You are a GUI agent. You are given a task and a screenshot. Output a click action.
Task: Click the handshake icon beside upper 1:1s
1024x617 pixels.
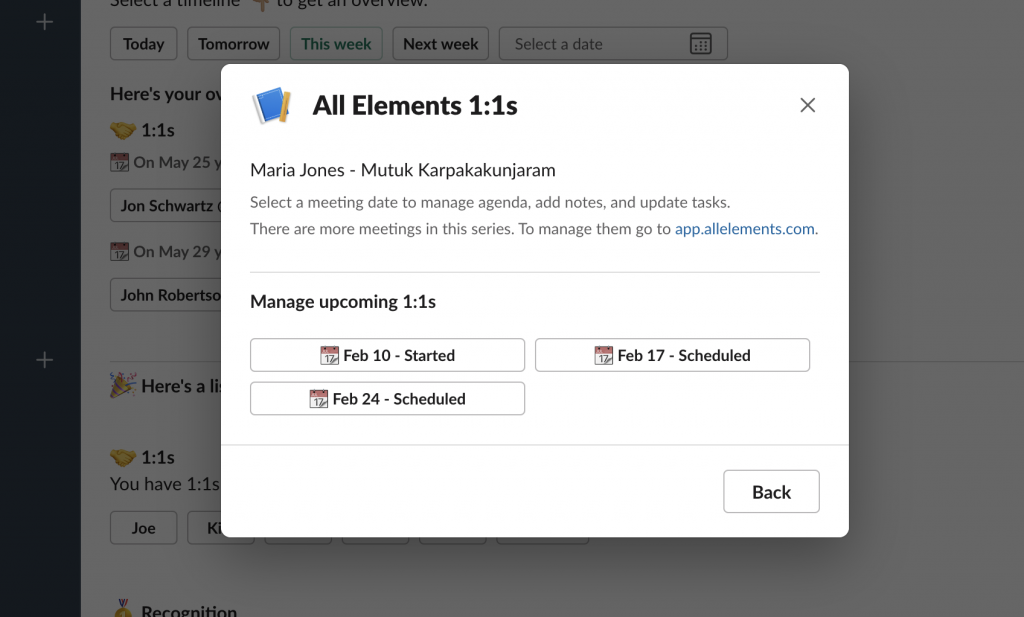point(123,131)
